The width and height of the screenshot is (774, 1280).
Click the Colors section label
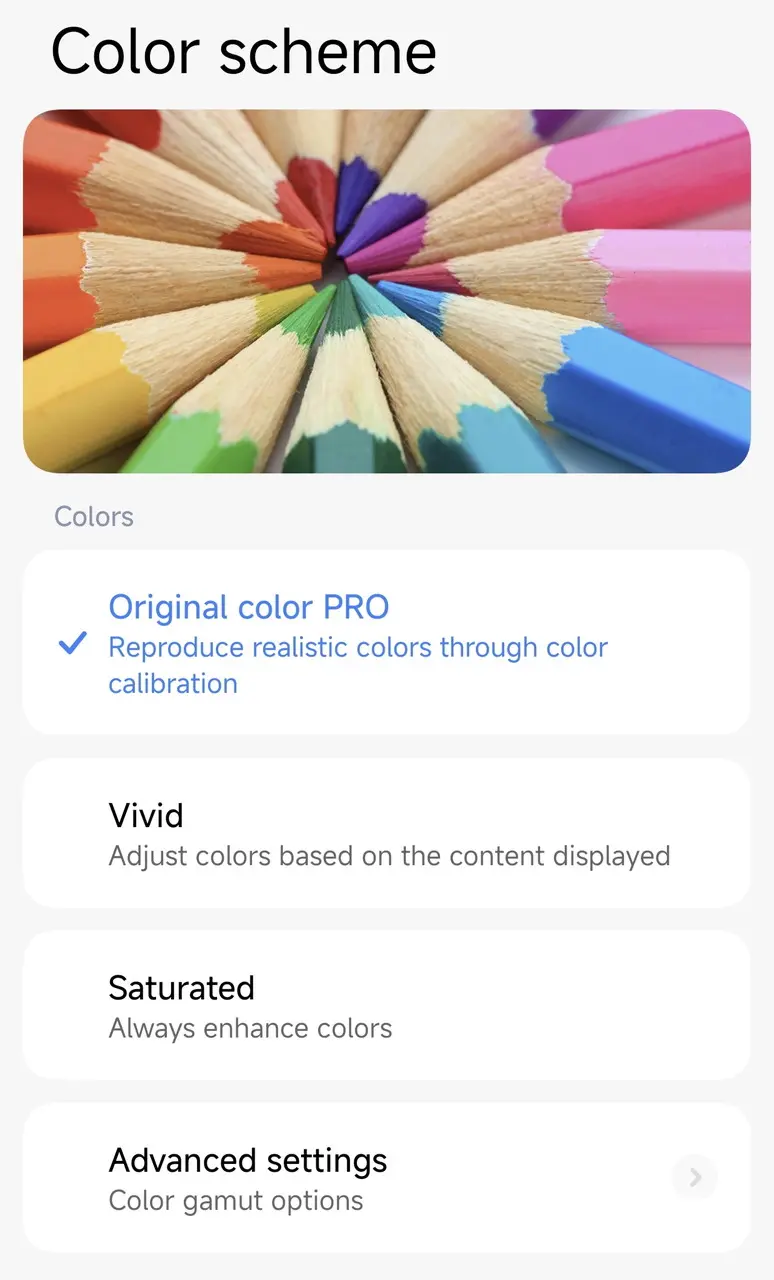(94, 517)
